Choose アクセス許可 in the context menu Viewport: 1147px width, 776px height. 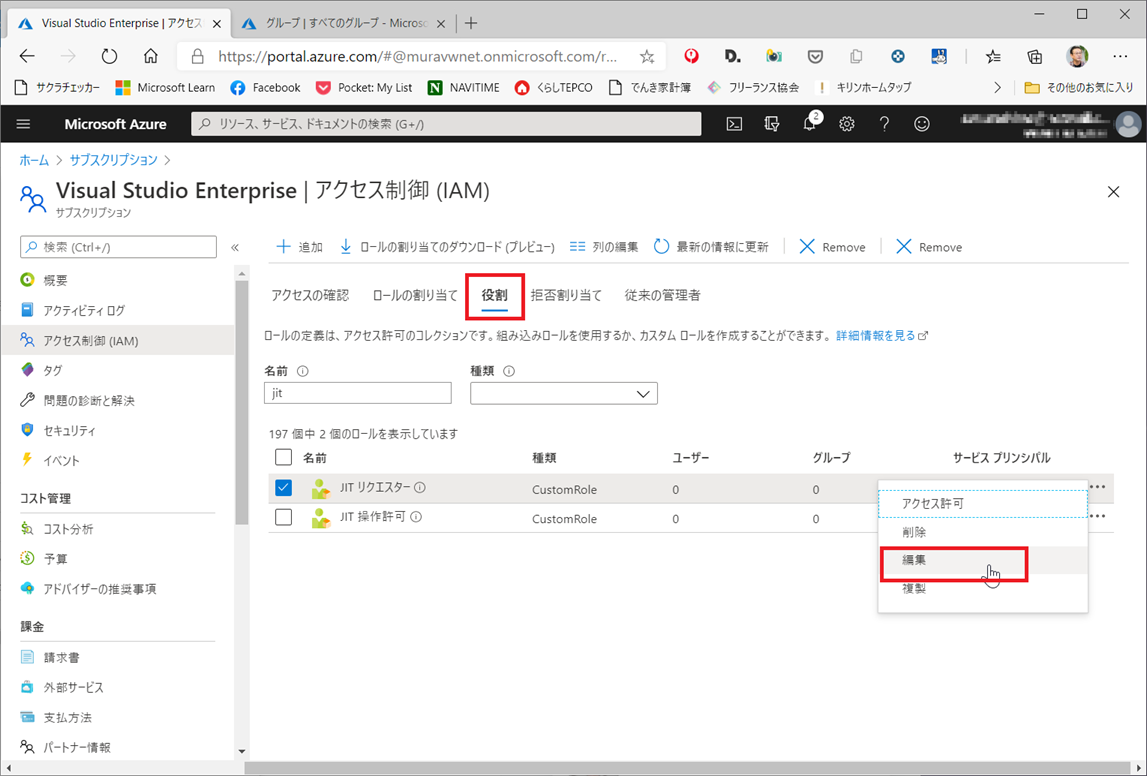click(982, 504)
